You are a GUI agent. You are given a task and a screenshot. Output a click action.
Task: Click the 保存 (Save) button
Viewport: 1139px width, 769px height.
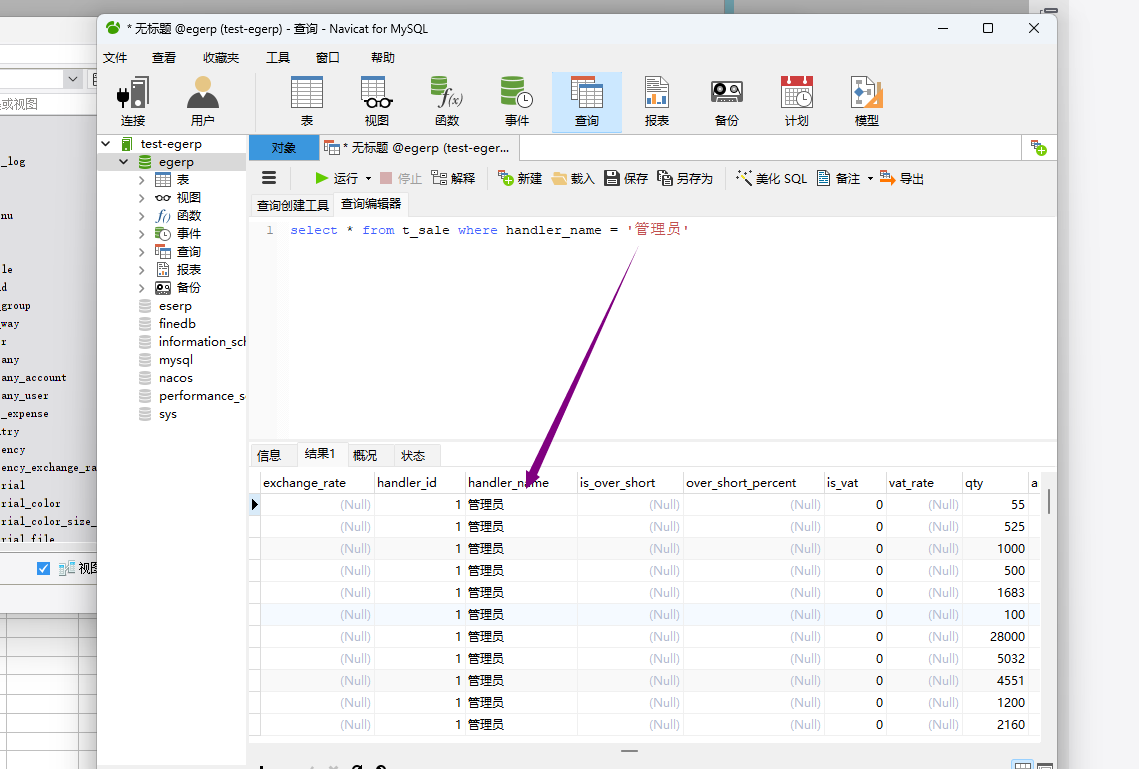pyautogui.click(x=626, y=179)
